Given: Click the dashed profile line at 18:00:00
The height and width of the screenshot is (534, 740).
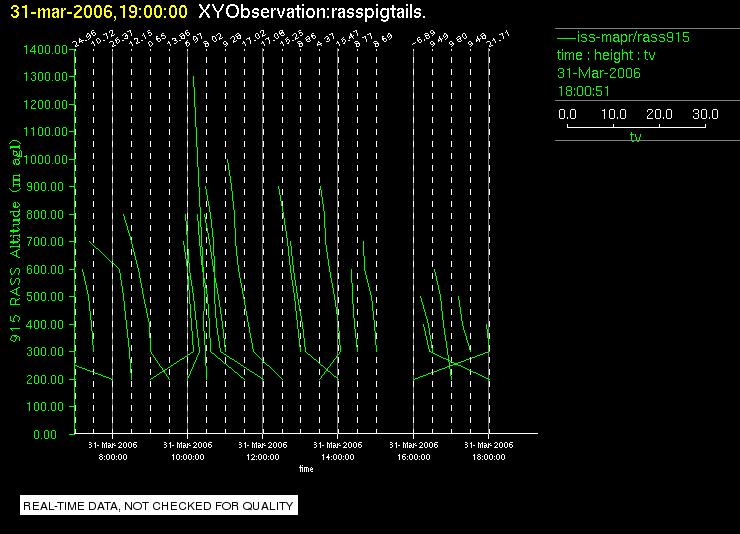Looking at the screenshot, I should coord(488,241).
